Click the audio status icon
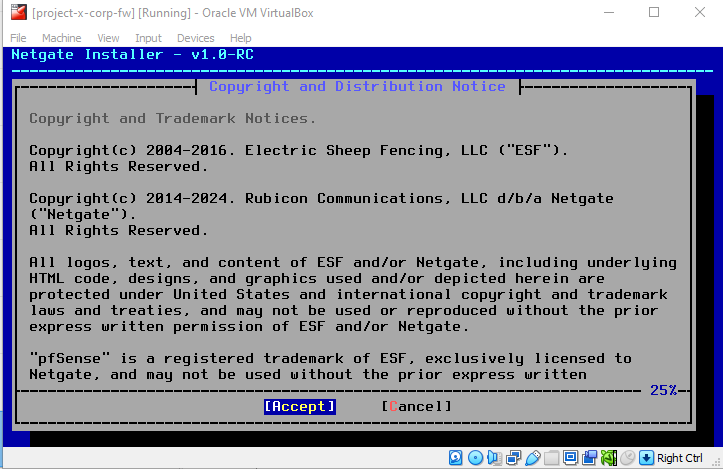Viewport: 723px width, 469px height. (x=494, y=458)
